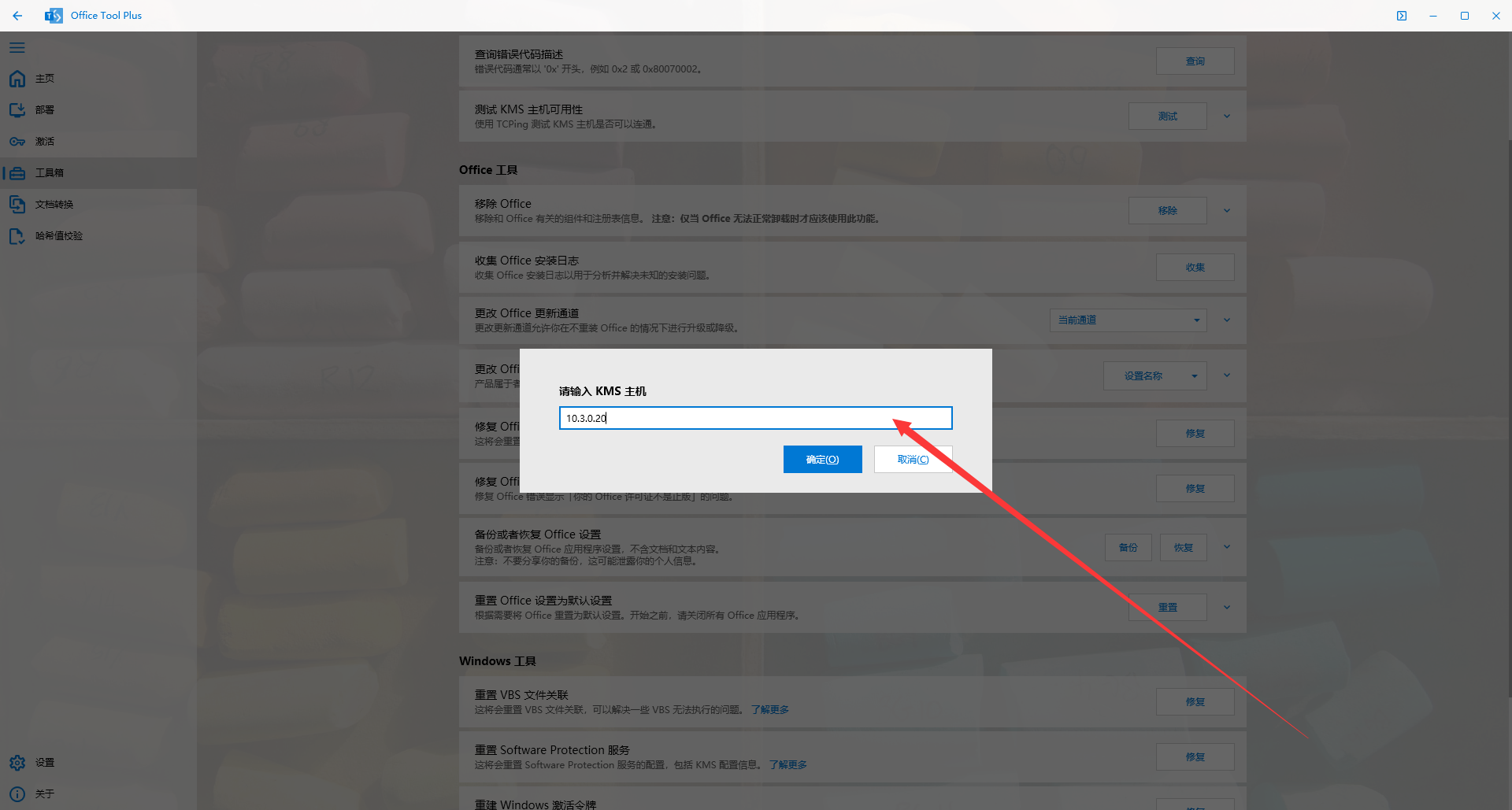
Task: Open the 主页 home icon
Action: 17,79
